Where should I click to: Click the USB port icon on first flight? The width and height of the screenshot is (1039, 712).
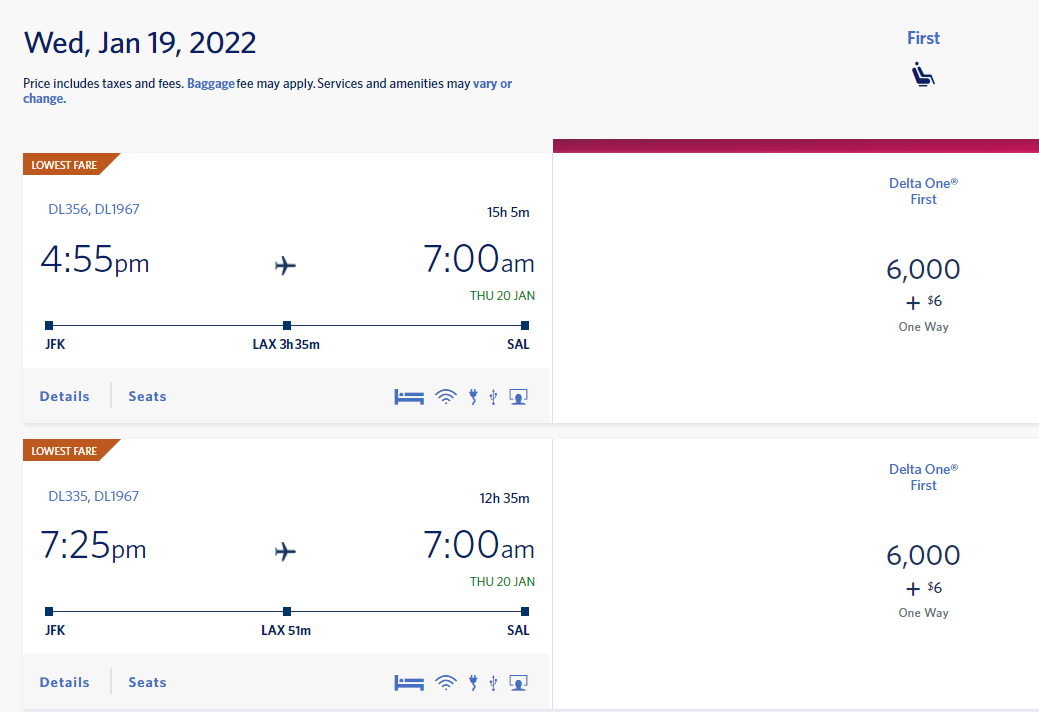click(x=493, y=397)
